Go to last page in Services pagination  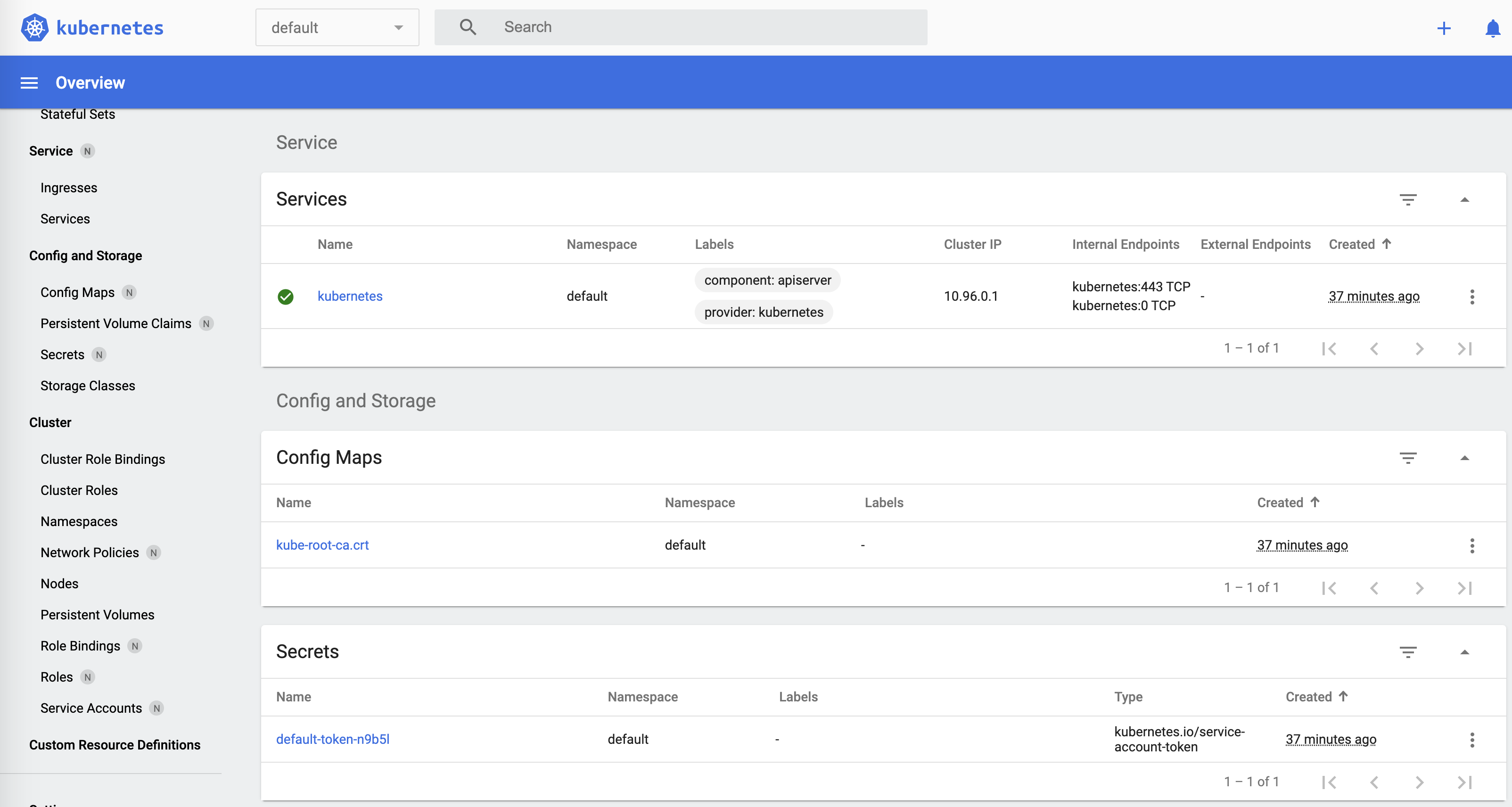1464,349
